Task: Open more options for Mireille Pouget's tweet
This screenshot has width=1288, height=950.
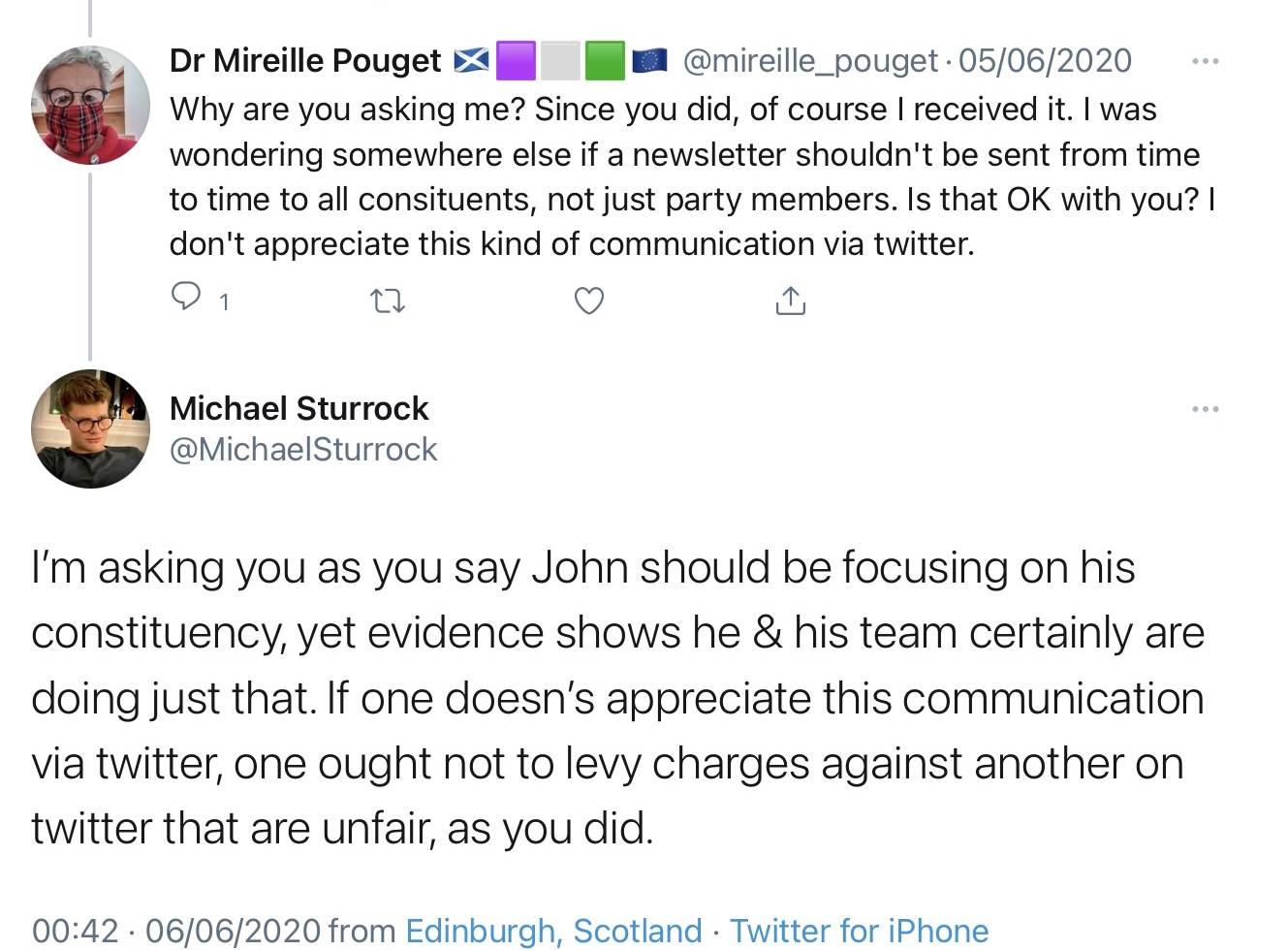Action: click(x=1205, y=61)
